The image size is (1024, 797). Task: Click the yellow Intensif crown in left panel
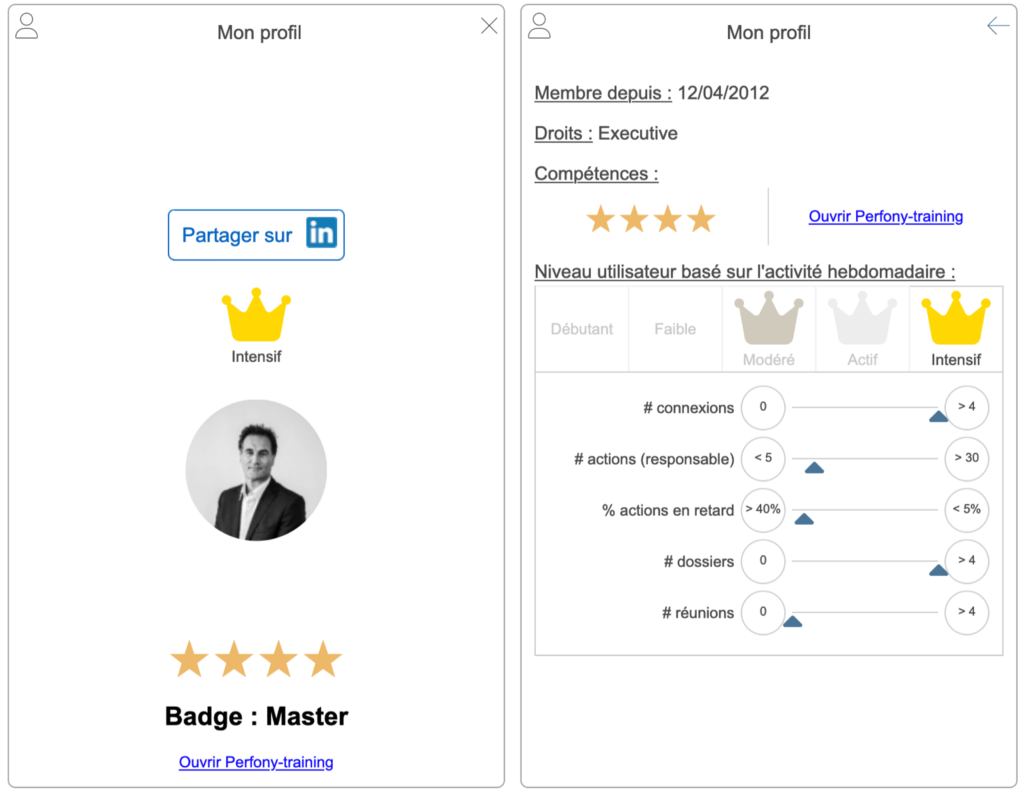[256, 316]
